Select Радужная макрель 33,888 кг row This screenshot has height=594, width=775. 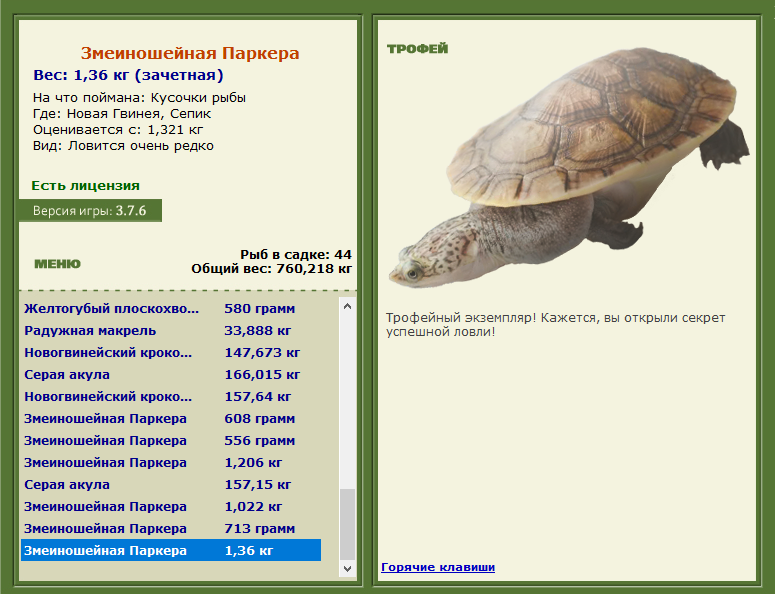pyautogui.click(x=171, y=331)
